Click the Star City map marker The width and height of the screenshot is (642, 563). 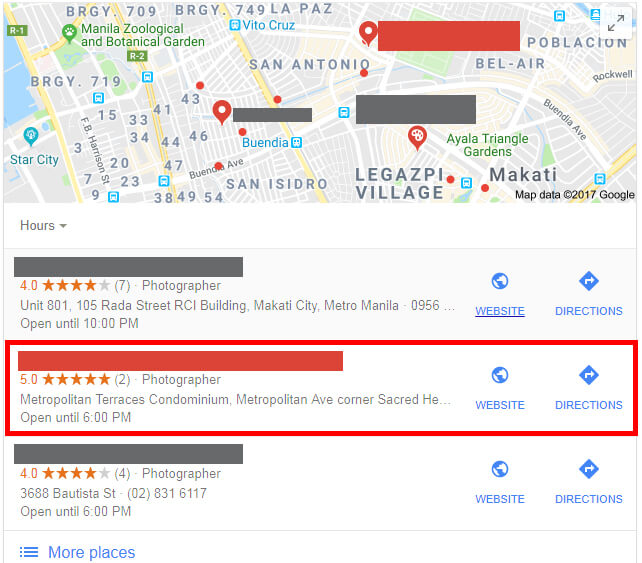31,136
